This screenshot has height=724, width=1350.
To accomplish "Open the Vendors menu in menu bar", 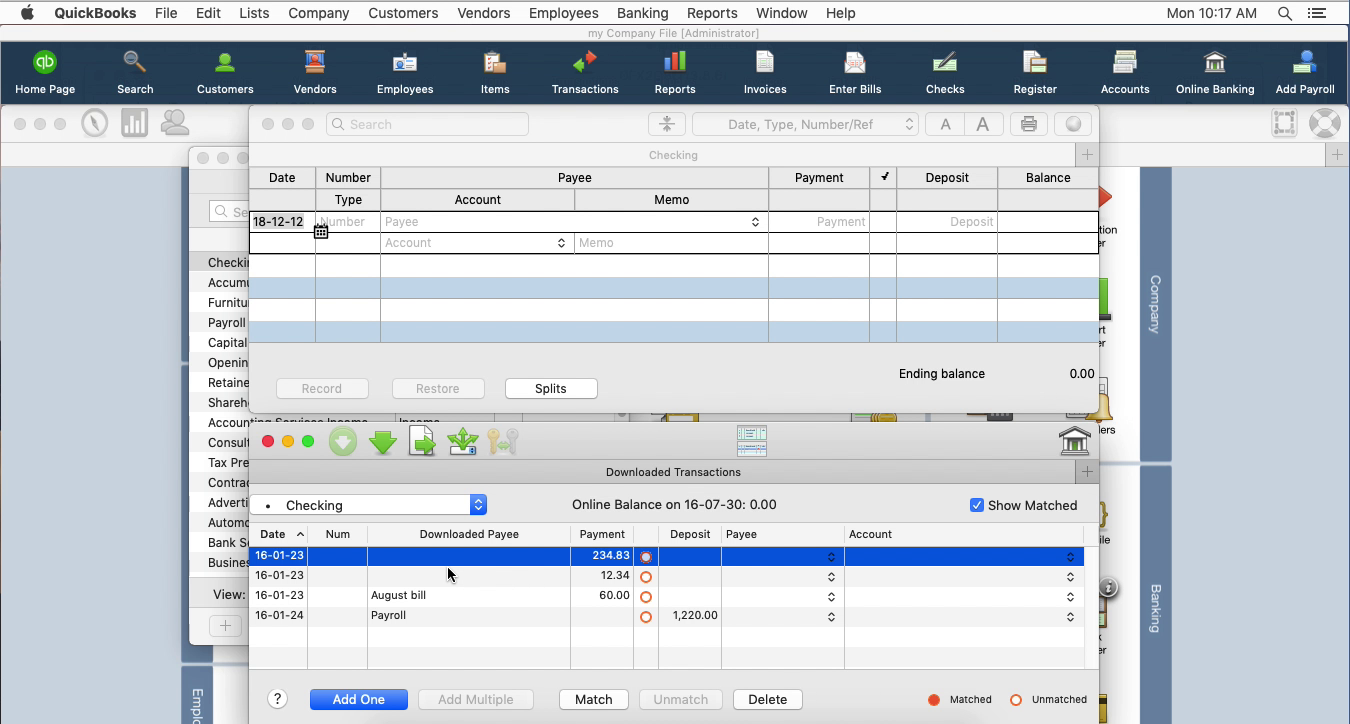I will [x=484, y=13].
